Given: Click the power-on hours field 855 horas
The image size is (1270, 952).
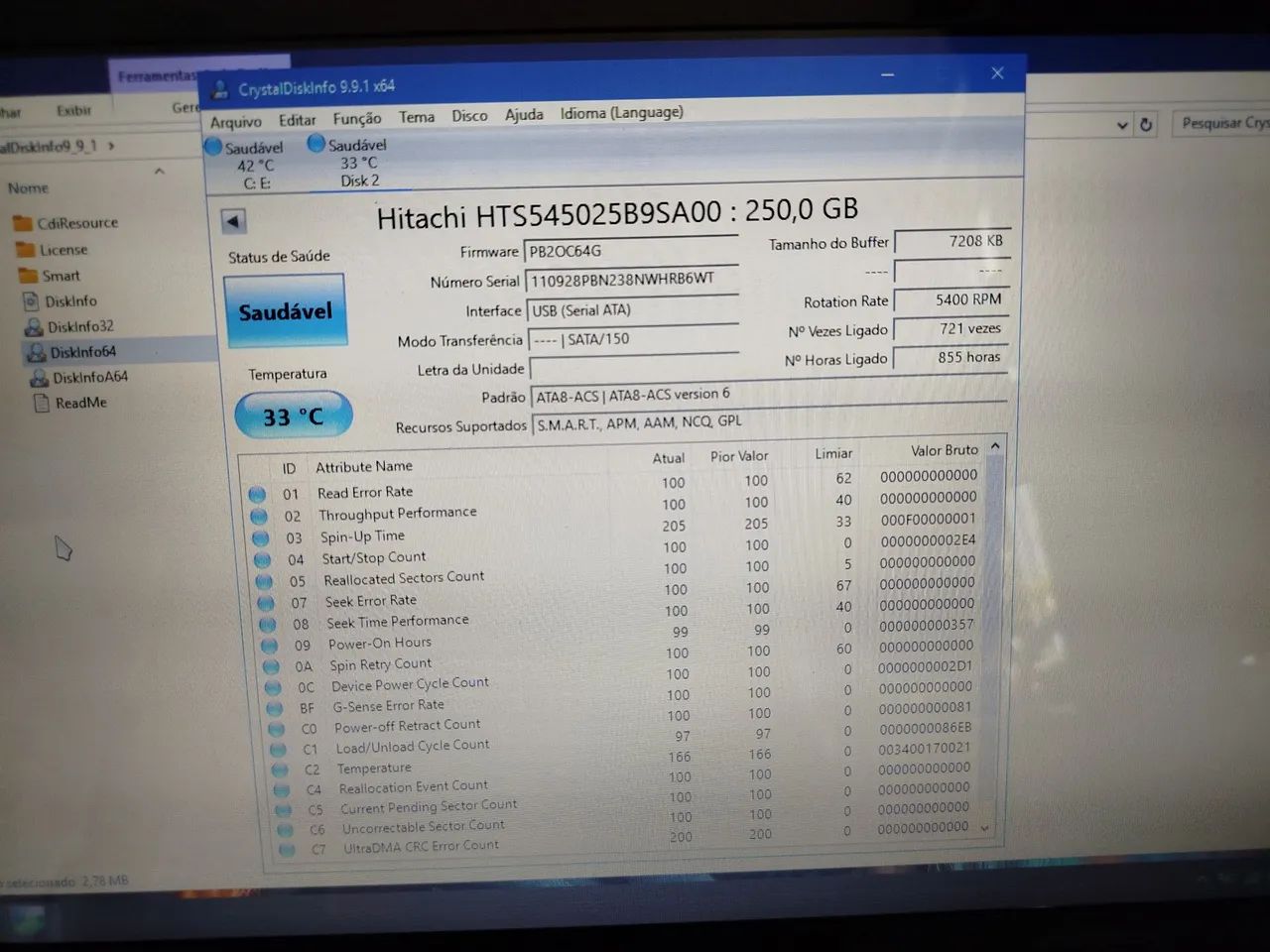Looking at the screenshot, I should pyautogui.click(x=952, y=357).
